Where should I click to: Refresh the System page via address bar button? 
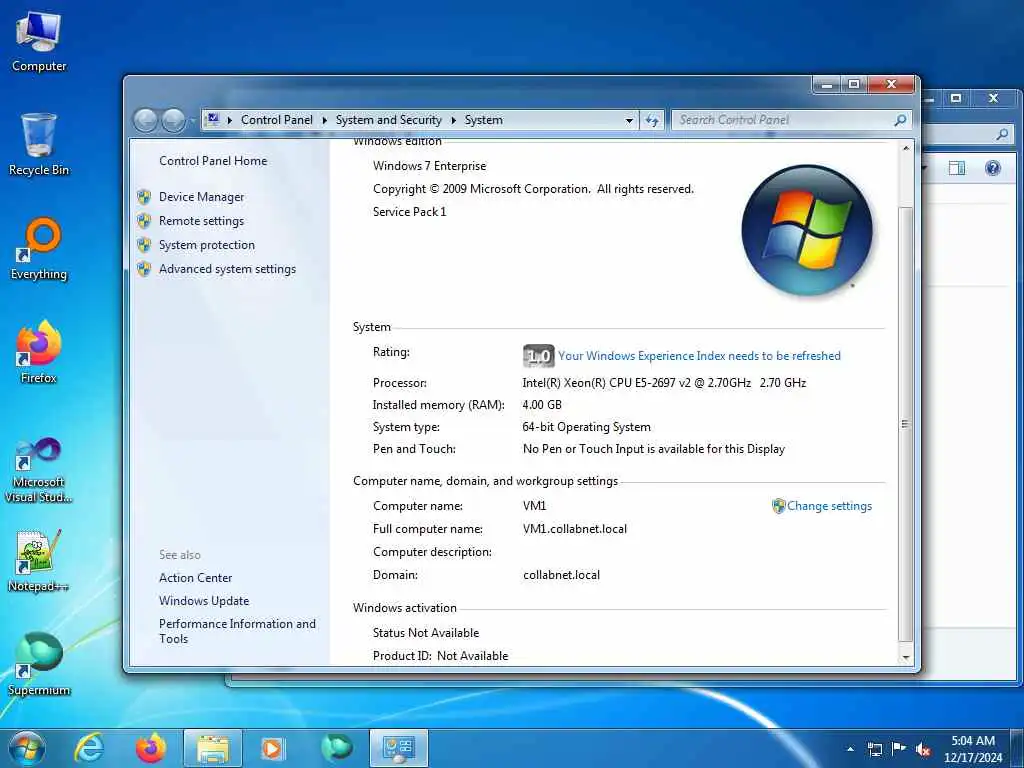[x=652, y=120]
